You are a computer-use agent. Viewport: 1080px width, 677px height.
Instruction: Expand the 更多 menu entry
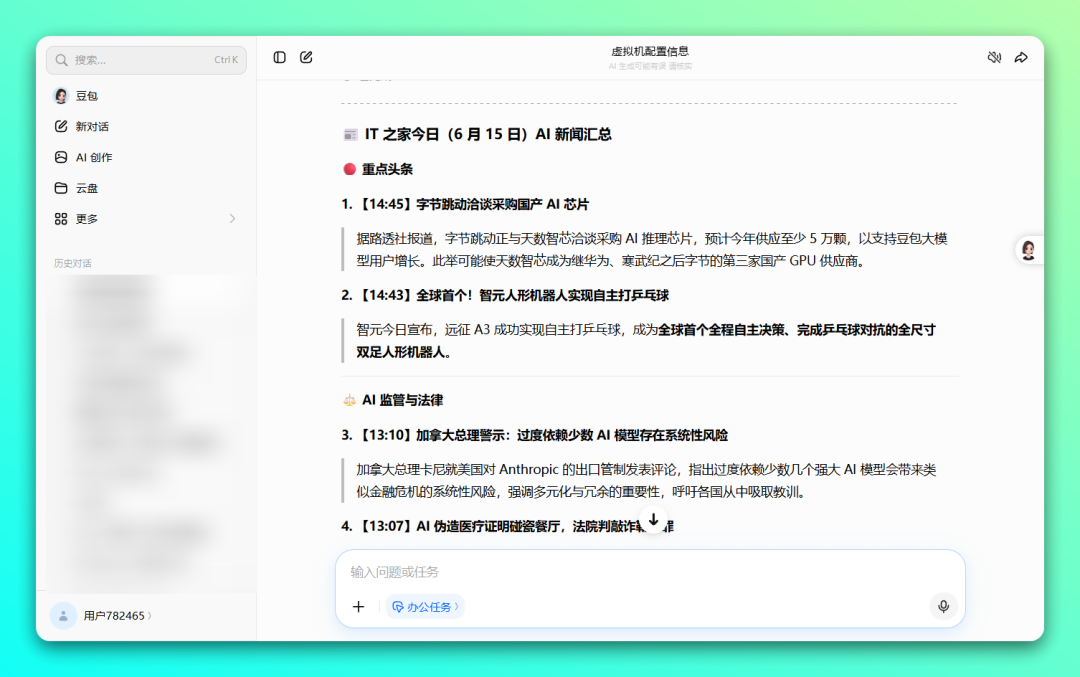point(146,219)
